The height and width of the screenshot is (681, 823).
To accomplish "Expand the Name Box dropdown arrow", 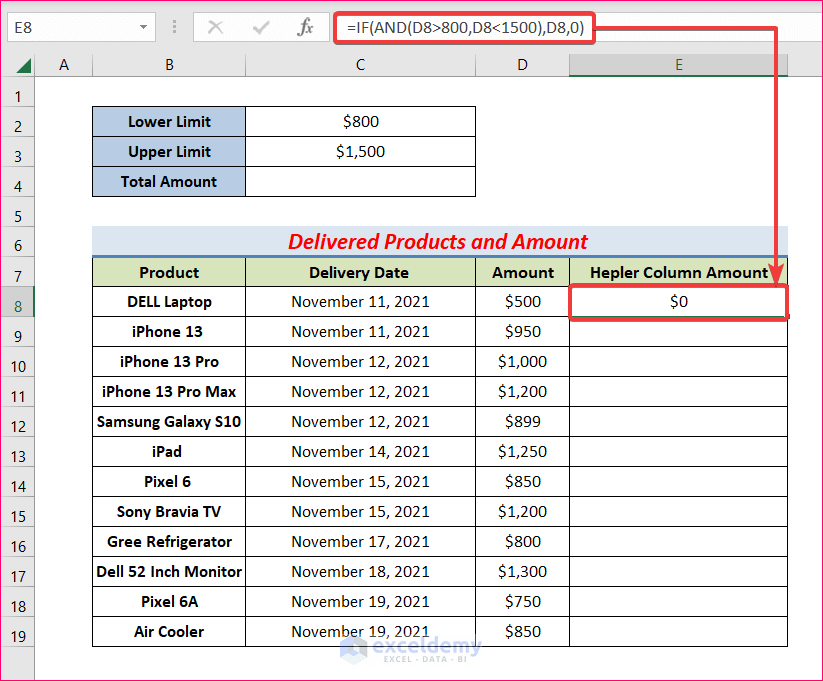I will pos(143,27).
